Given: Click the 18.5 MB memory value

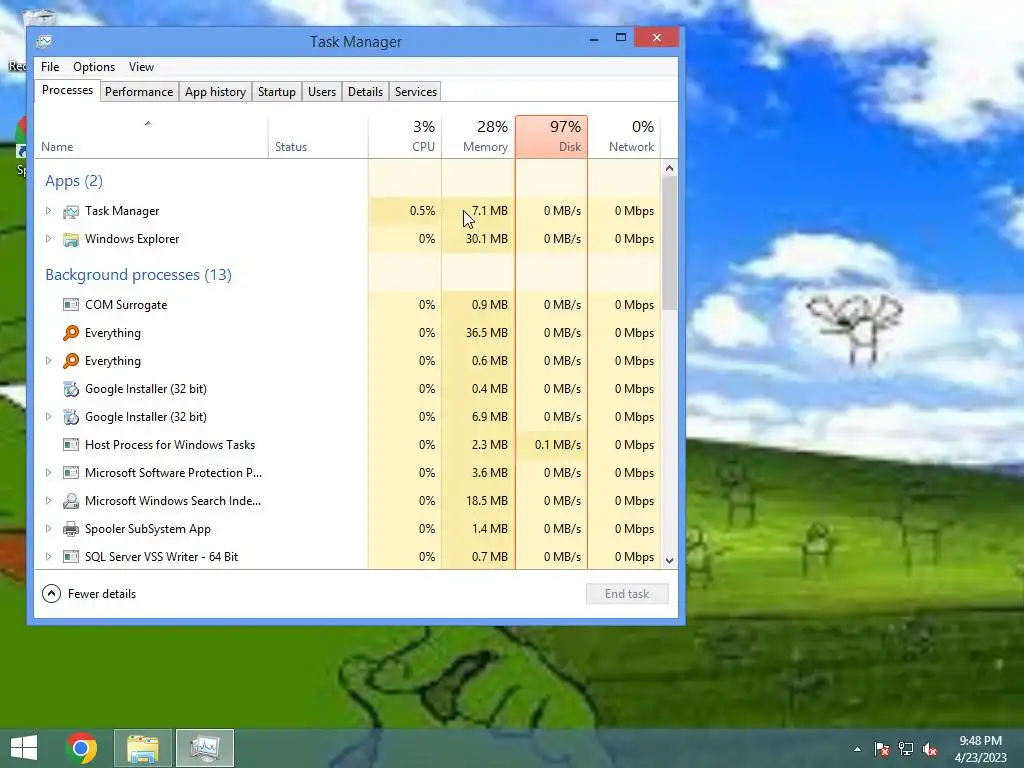Looking at the screenshot, I should pyautogui.click(x=487, y=501).
